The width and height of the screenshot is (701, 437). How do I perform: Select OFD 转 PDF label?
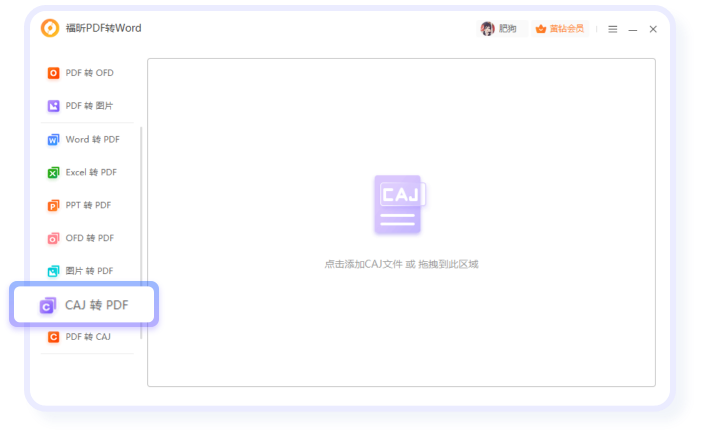click(90, 238)
